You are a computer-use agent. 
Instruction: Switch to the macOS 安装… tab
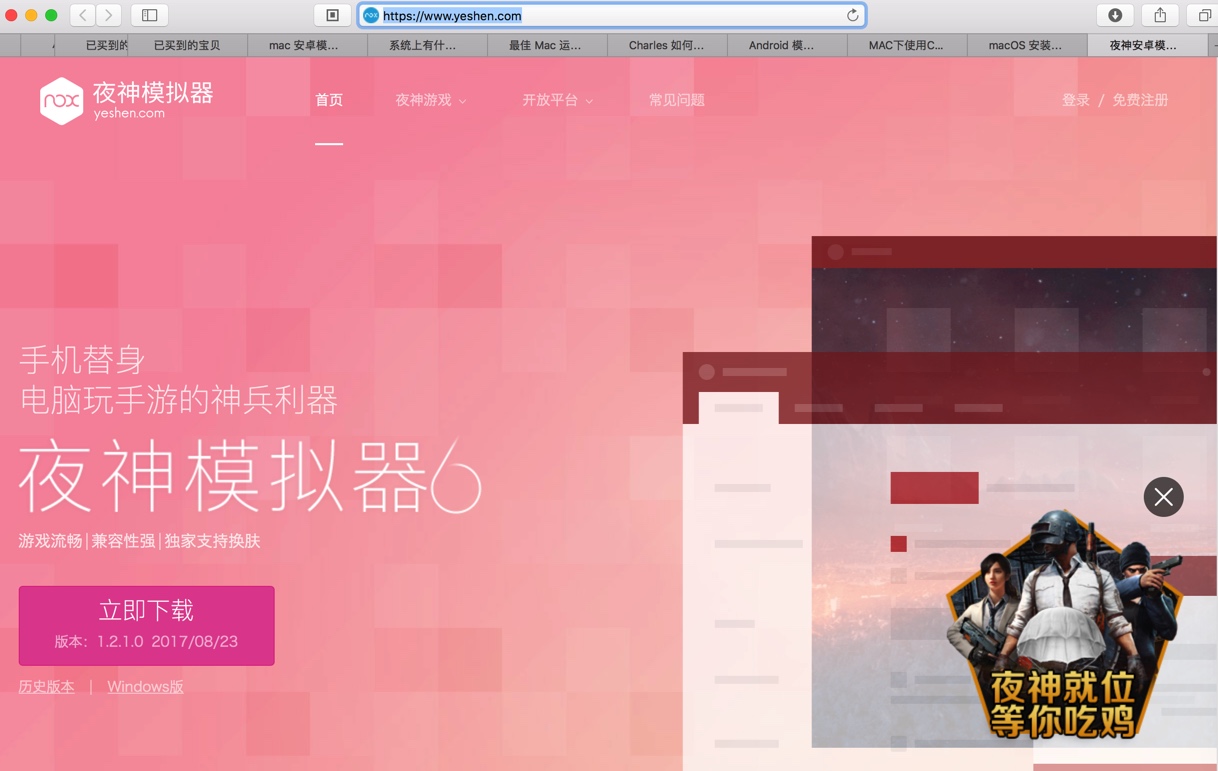tap(1025, 45)
